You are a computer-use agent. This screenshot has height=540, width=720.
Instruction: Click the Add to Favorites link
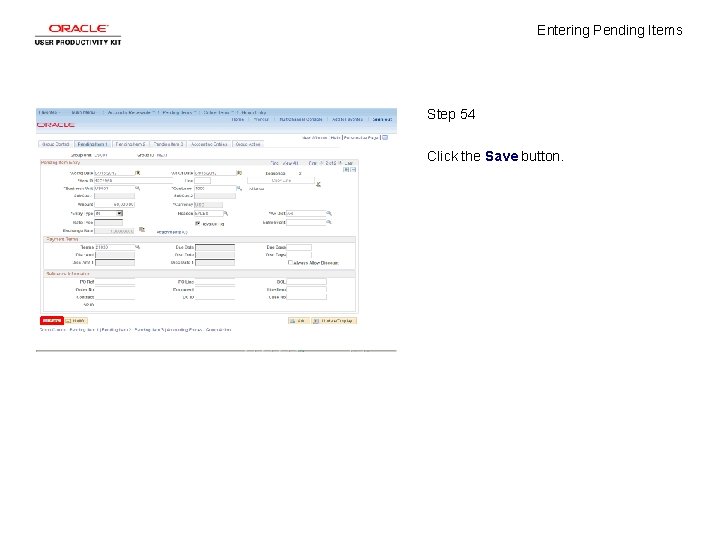[x=348, y=119]
